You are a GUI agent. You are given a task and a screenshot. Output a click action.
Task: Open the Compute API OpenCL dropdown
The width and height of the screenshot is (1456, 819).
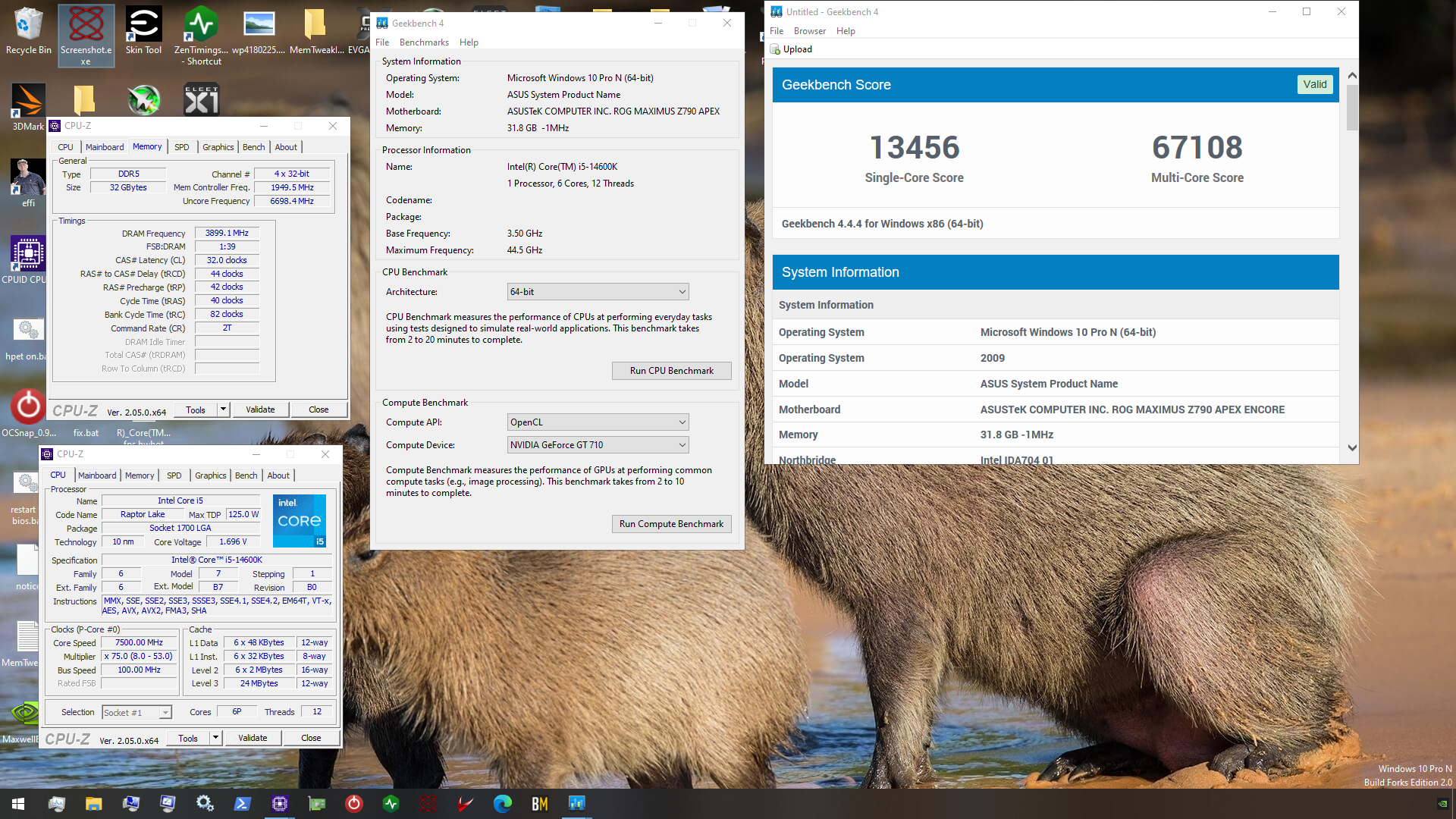pos(598,422)
